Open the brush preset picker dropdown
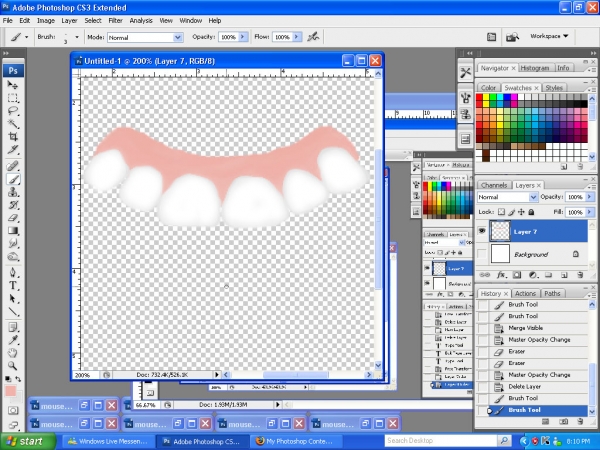 tap(77, 37)
